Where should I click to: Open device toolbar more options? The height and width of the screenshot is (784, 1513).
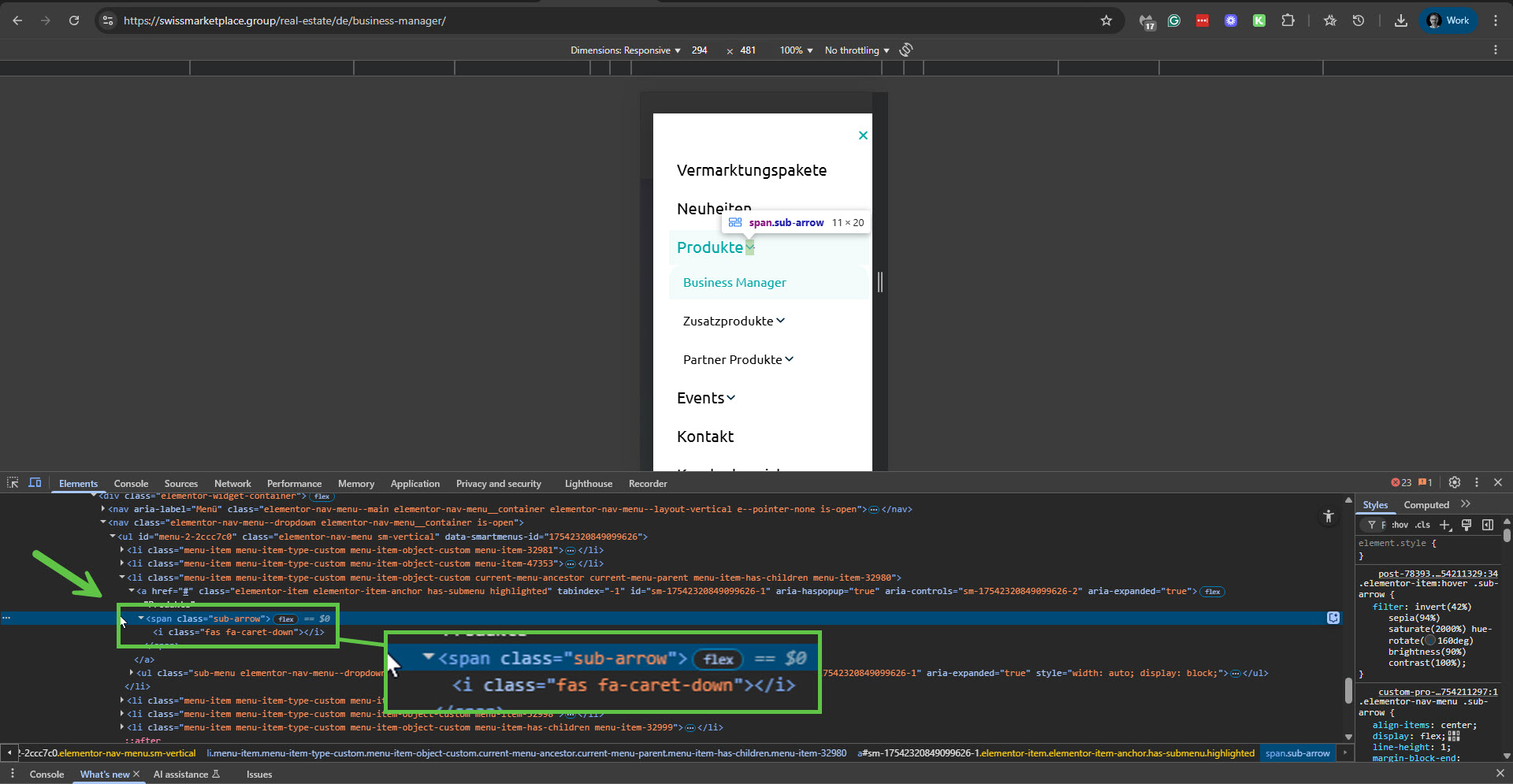[1496, 50]
